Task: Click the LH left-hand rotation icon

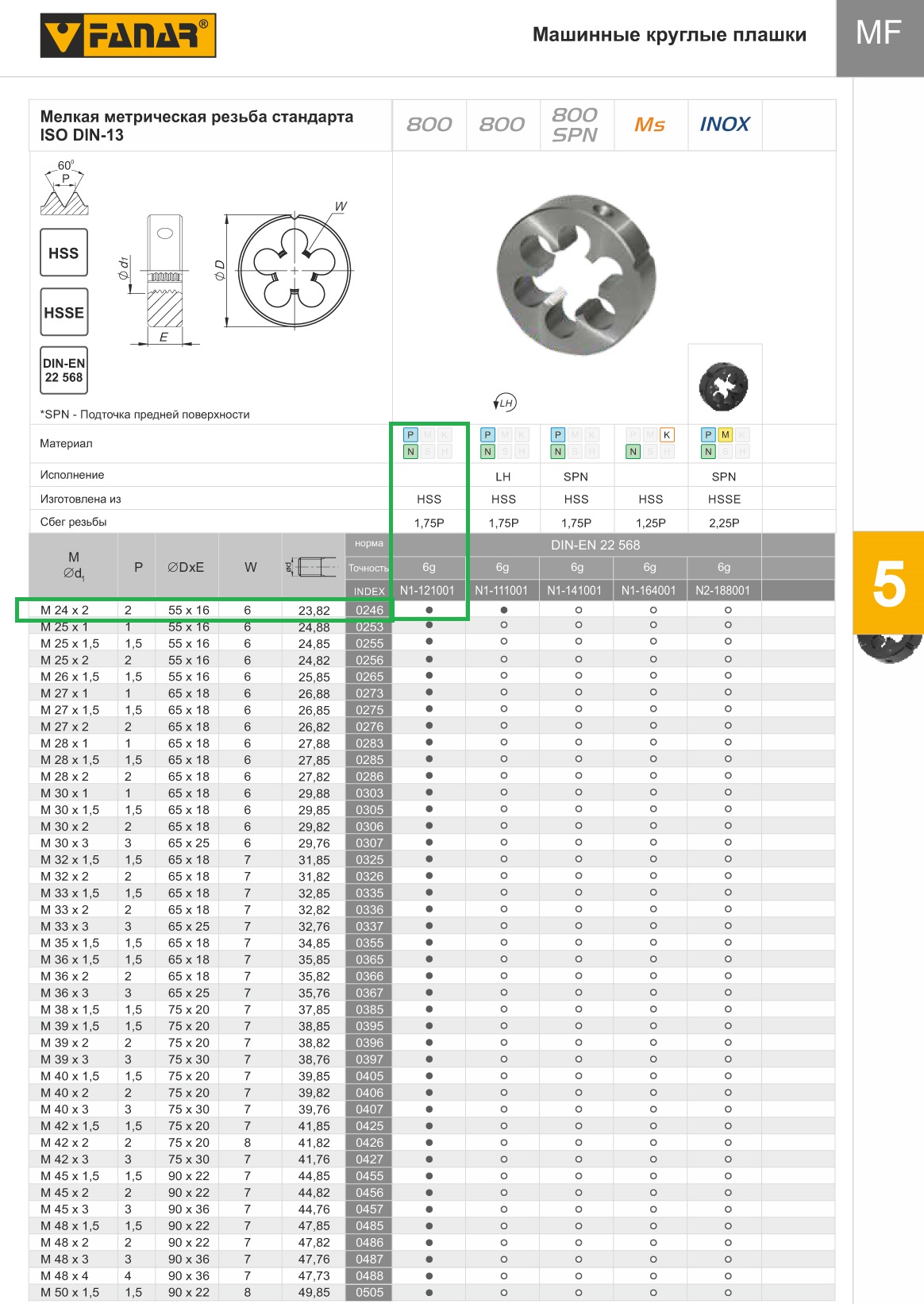Action: [x=504, y=403]
